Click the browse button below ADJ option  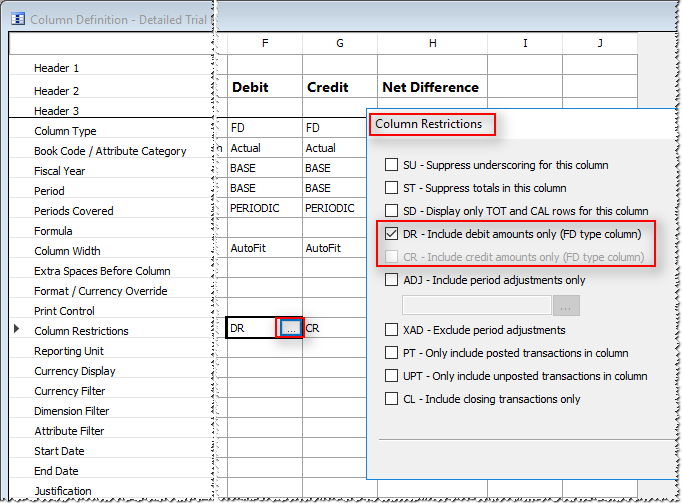pos(566,305)
